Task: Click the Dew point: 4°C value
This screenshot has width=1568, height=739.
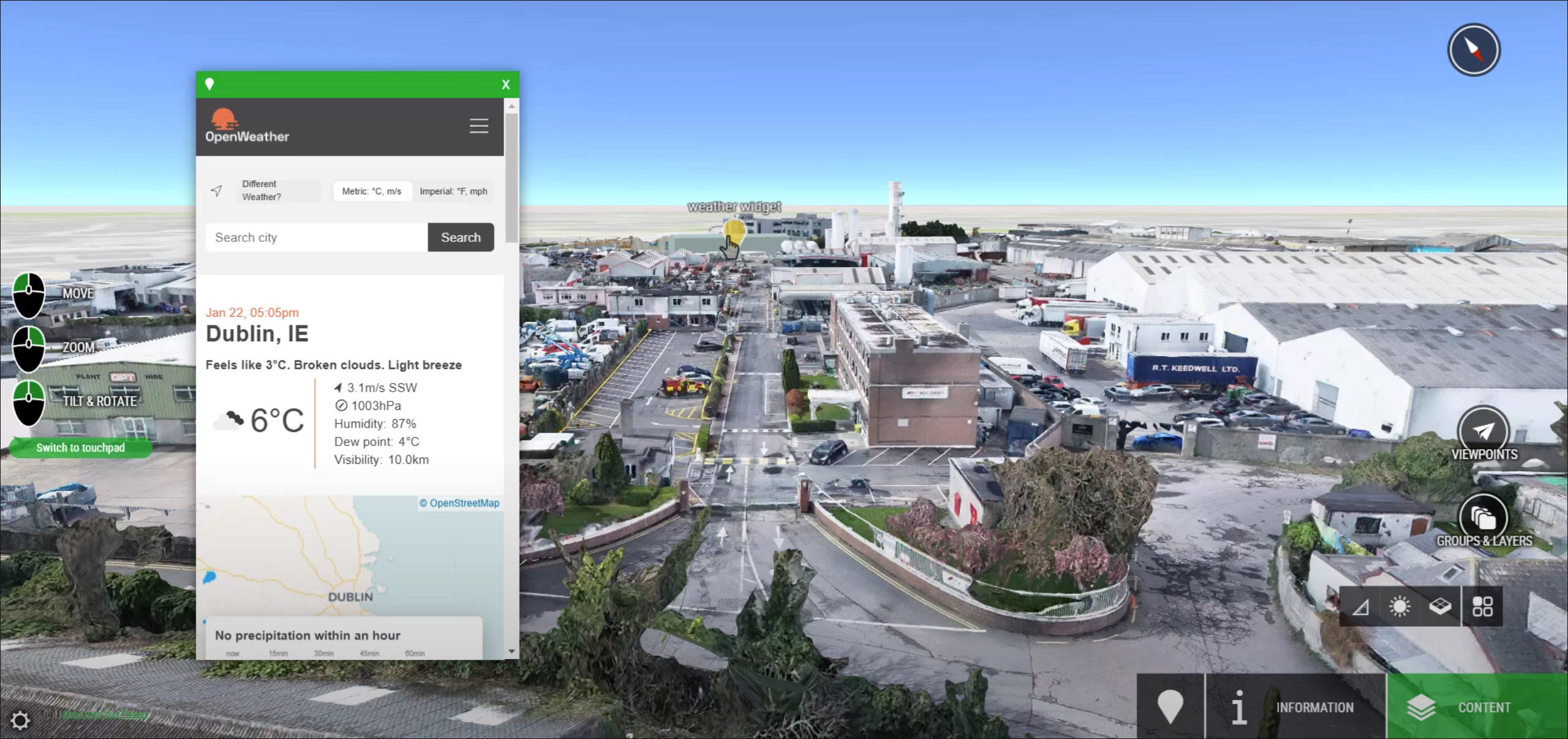Action: pos(377,442)
